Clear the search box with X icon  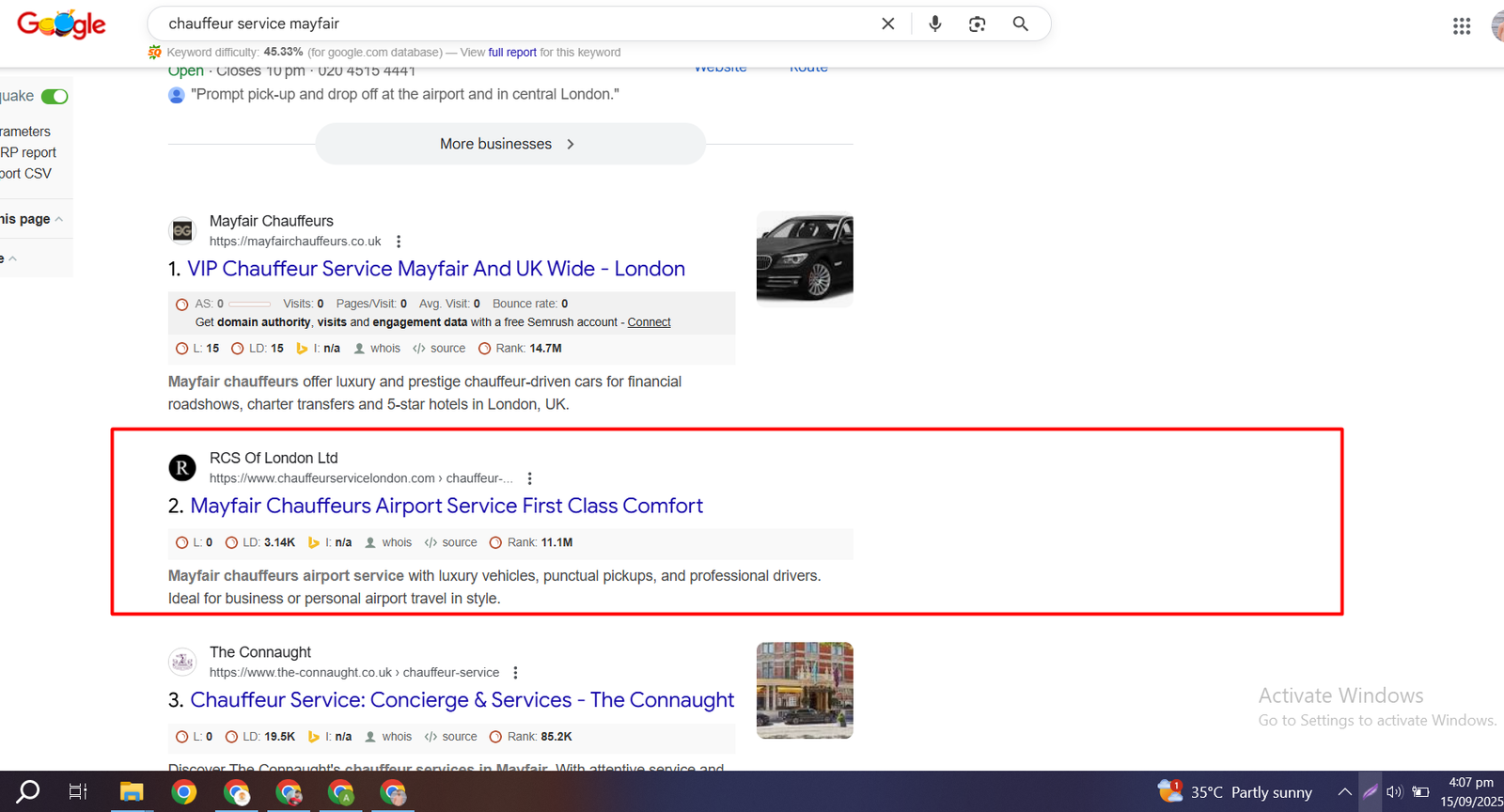887,23
